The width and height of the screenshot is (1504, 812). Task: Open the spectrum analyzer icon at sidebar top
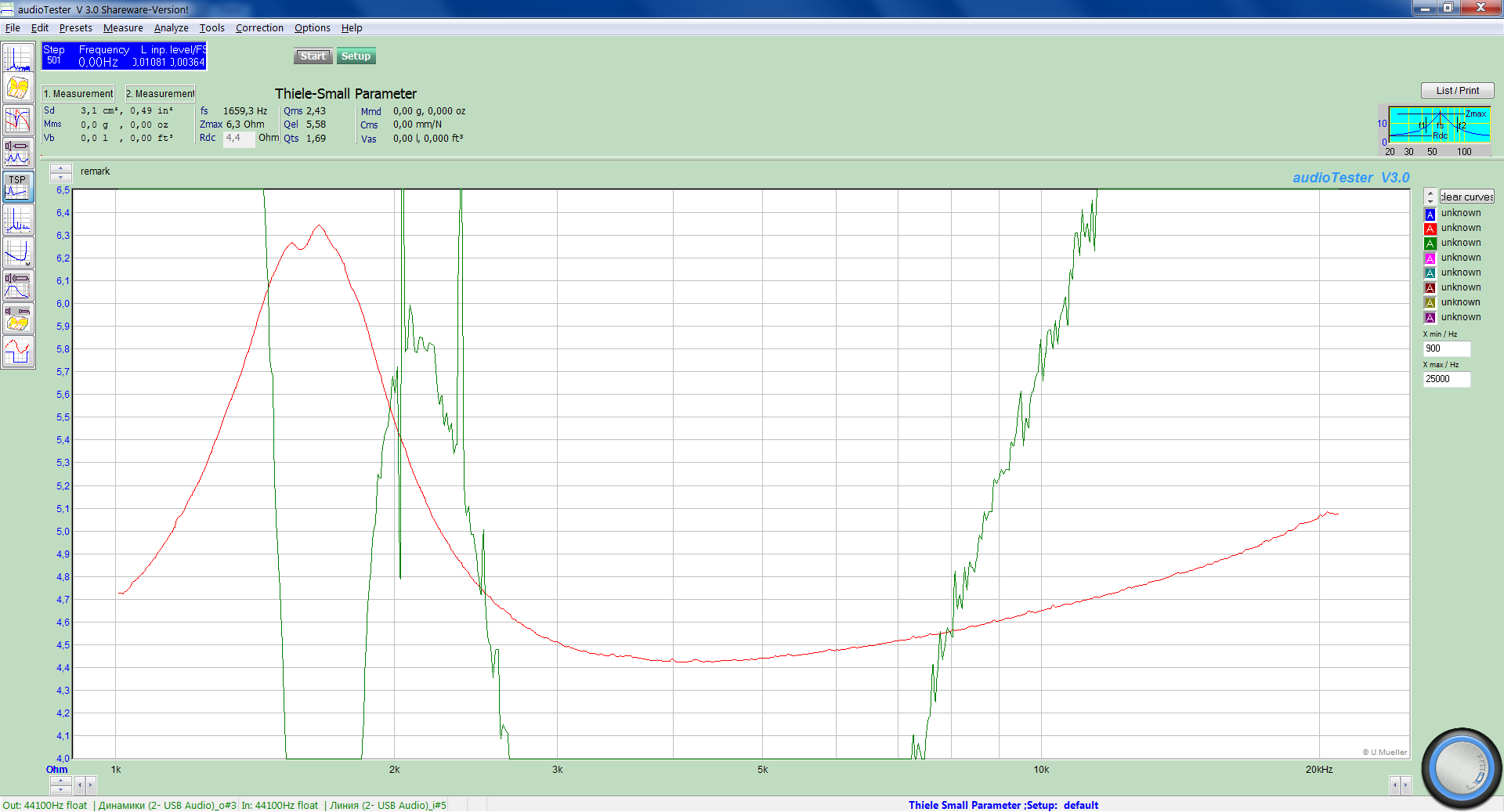[x=17, y=58]
